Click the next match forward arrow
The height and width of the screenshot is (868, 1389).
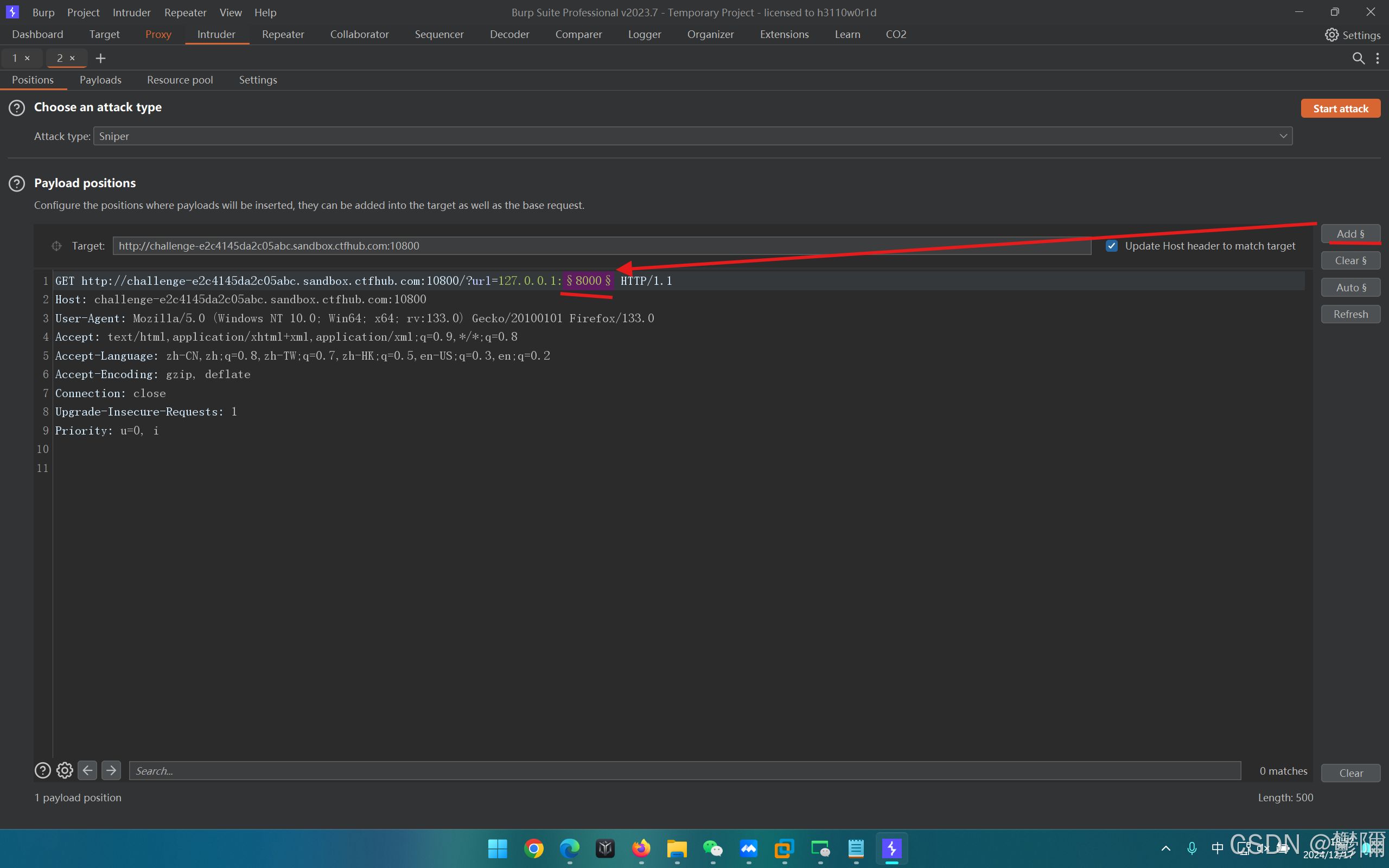click(x=111, y=770)
